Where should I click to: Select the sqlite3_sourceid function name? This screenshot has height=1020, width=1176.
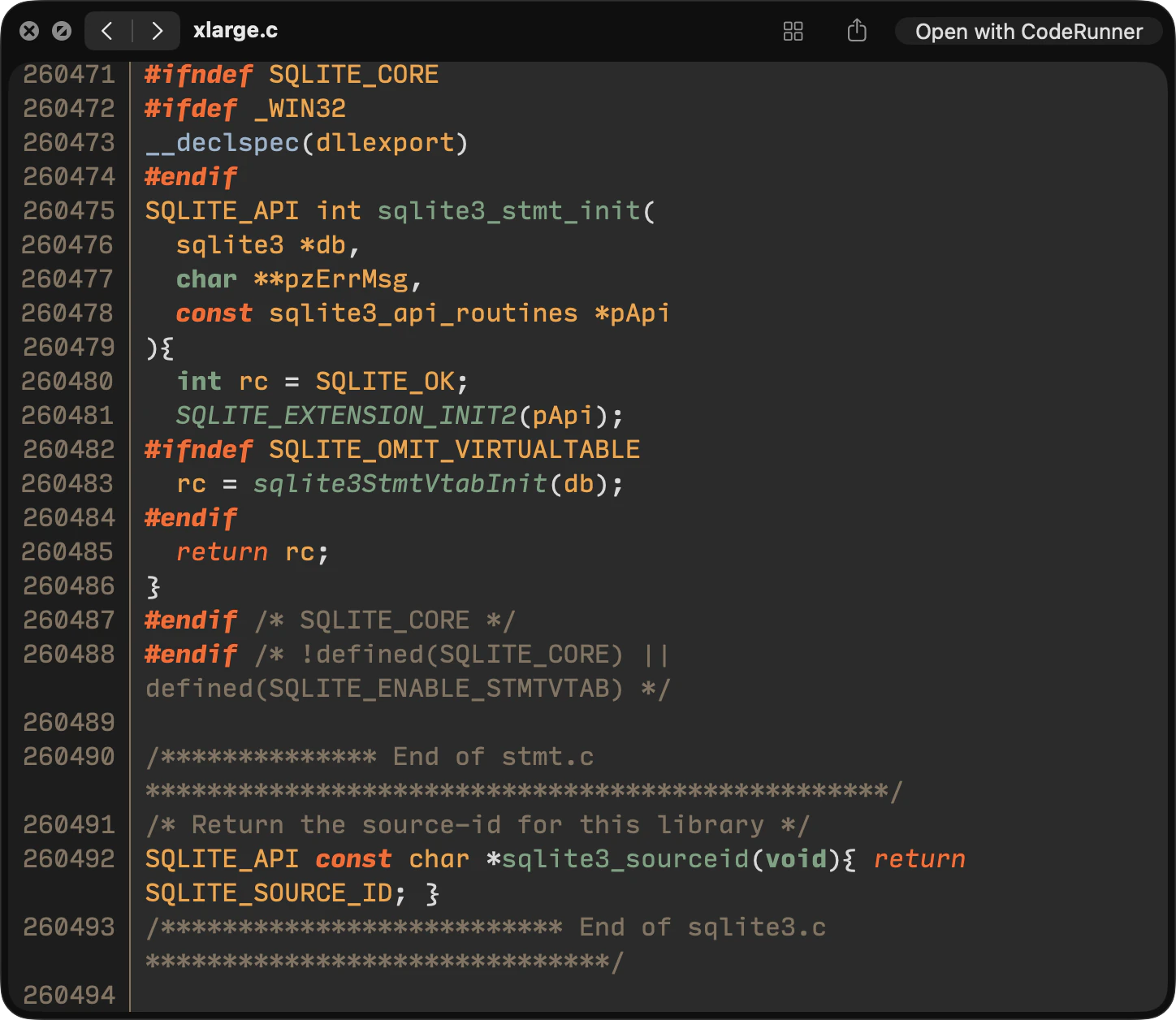coord(625,859)
